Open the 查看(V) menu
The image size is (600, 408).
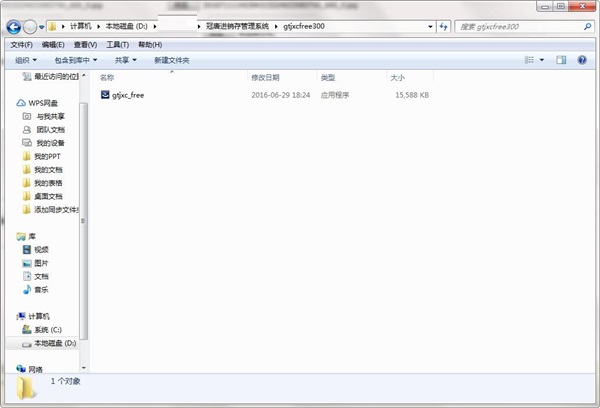coord(85,45)
